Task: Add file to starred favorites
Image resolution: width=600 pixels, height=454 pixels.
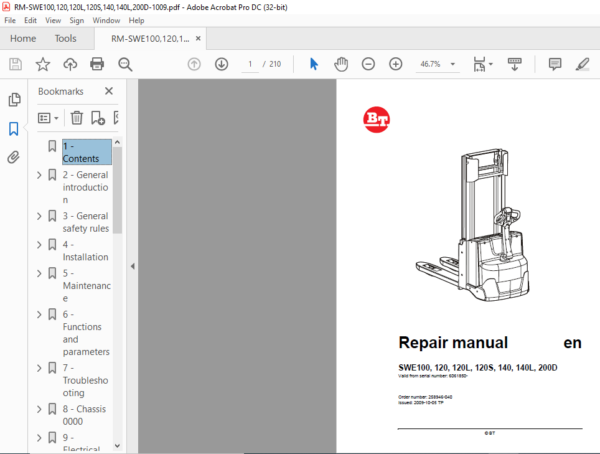Action: [42, 64]
